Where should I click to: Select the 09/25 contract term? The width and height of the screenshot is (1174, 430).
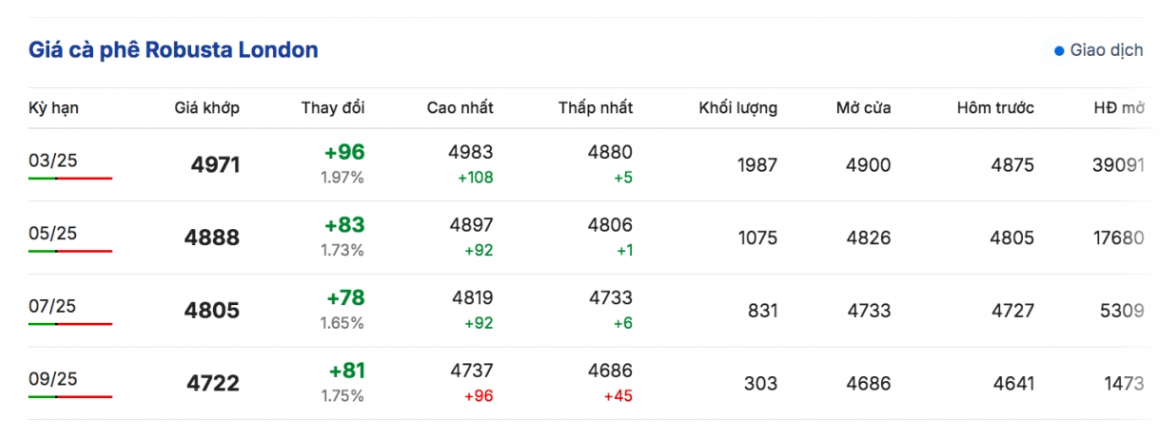[x=53, y=378]
